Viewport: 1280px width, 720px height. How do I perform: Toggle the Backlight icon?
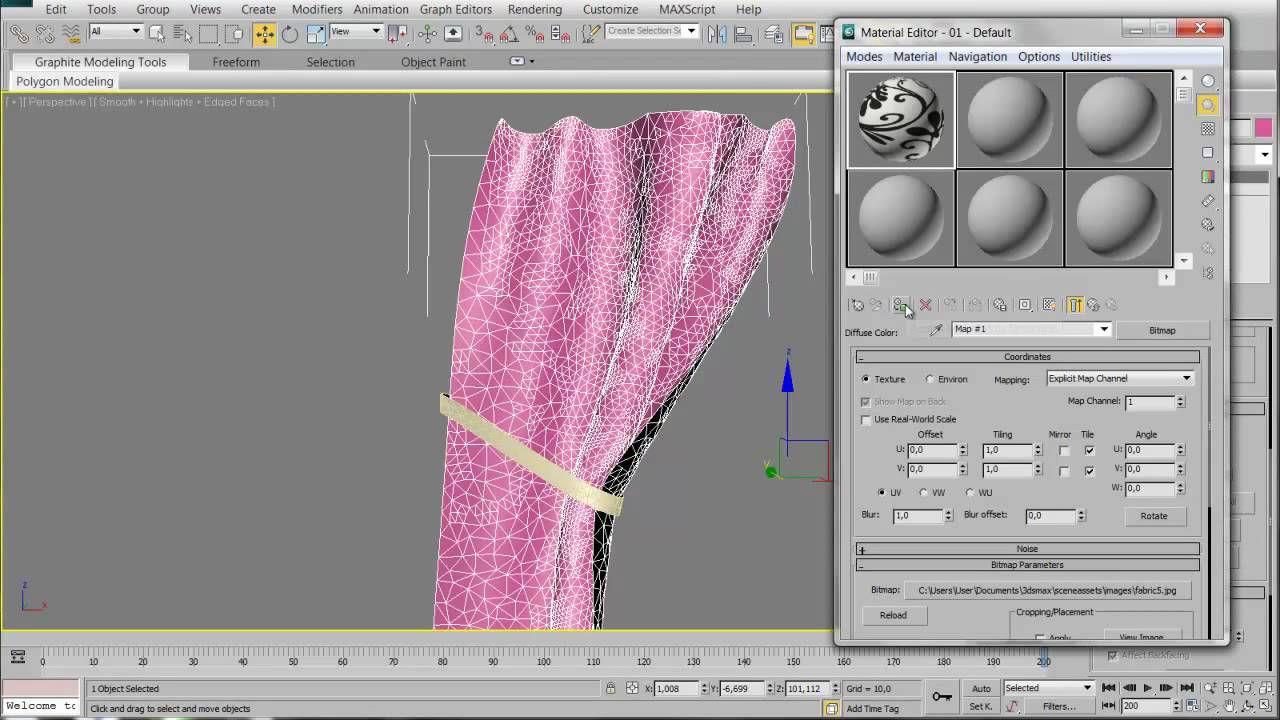pos(1208,105)
